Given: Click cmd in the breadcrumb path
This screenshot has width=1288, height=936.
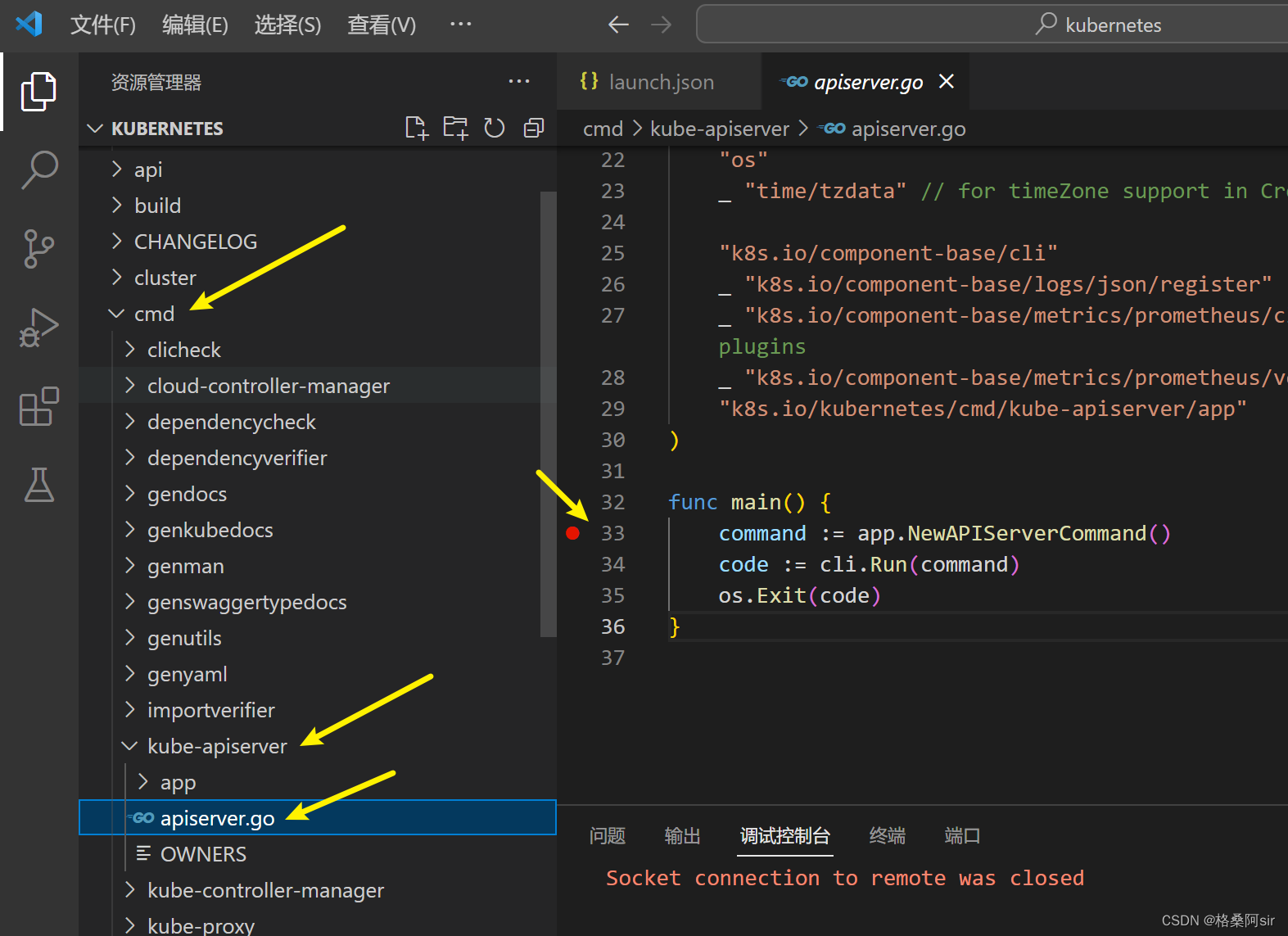Looking at the screenshot, I should click(603, 129).
